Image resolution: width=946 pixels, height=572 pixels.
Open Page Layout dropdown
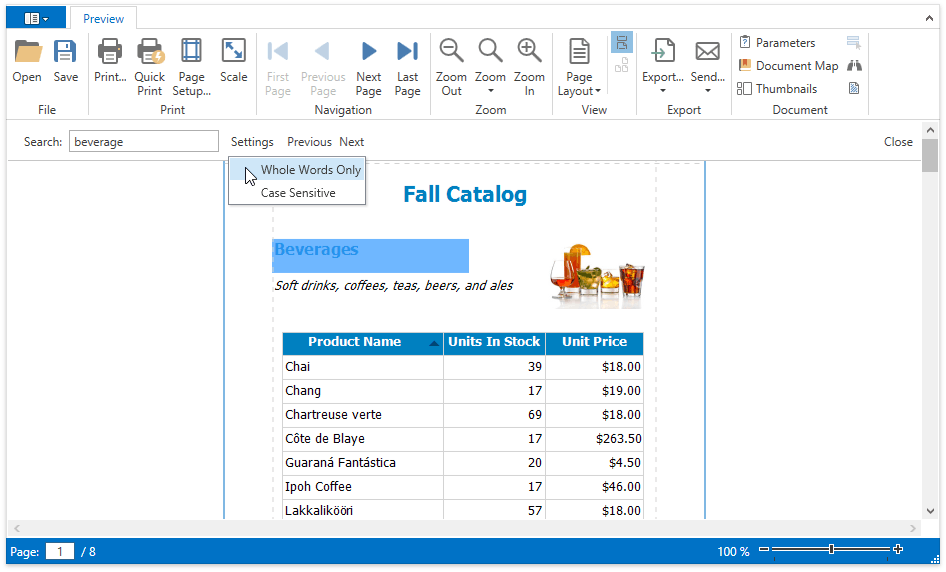(579, 66)
